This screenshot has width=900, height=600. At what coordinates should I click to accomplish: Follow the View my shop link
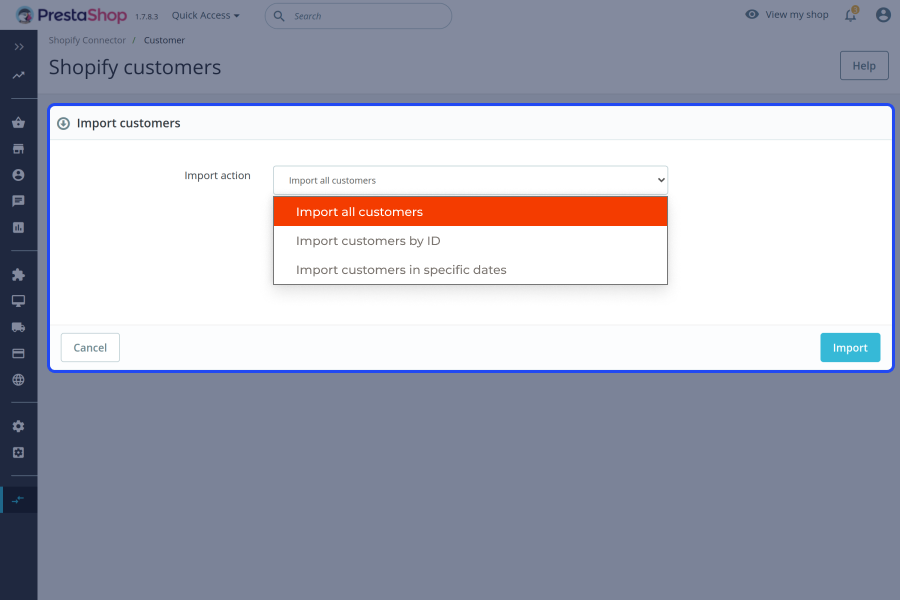787,15
